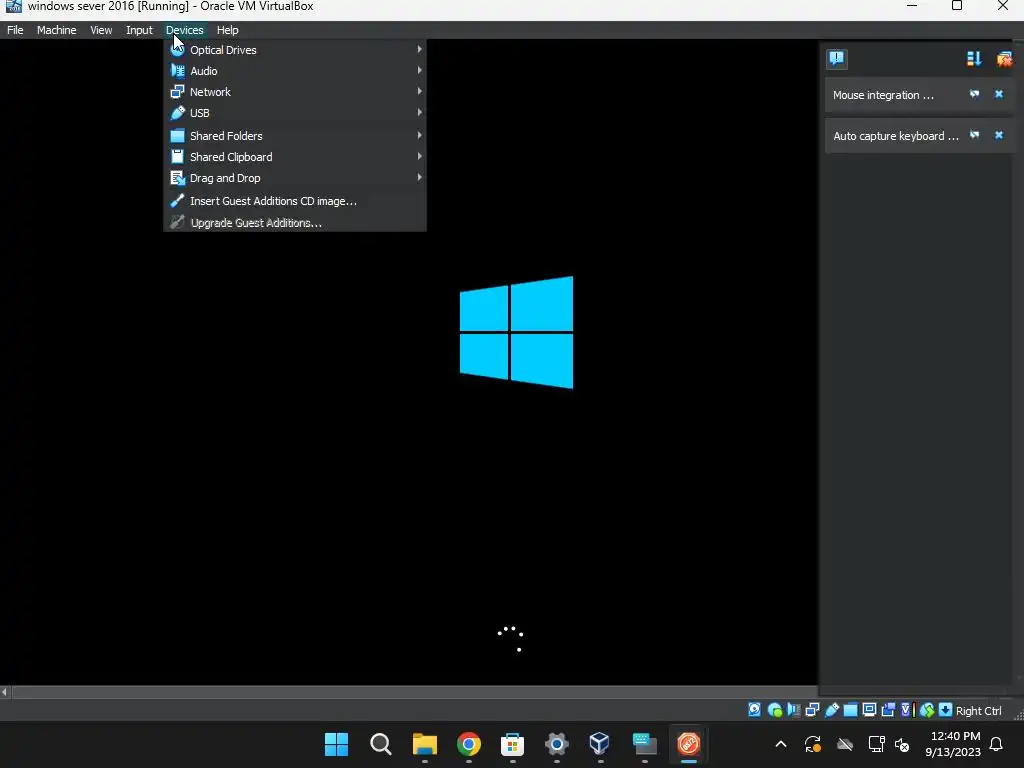The width and height of the screenshot is (1024, 768).
Task: Click the mouse integration status indicator
Action: click(x=927, y=710)
